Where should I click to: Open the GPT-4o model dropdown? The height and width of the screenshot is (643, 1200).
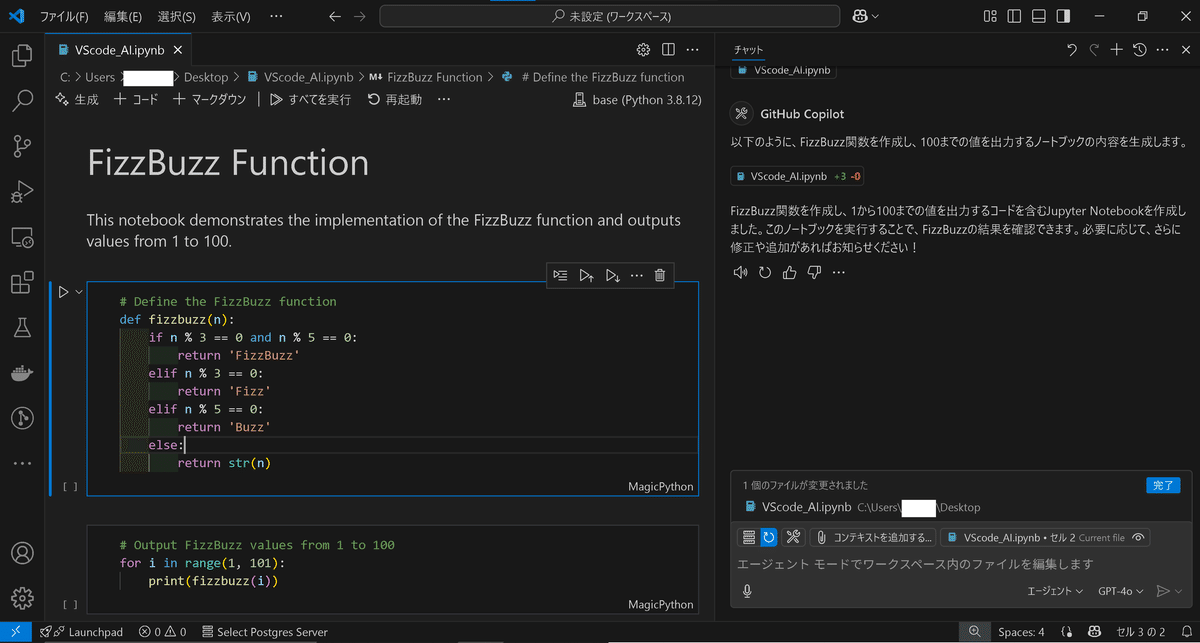1120,591
